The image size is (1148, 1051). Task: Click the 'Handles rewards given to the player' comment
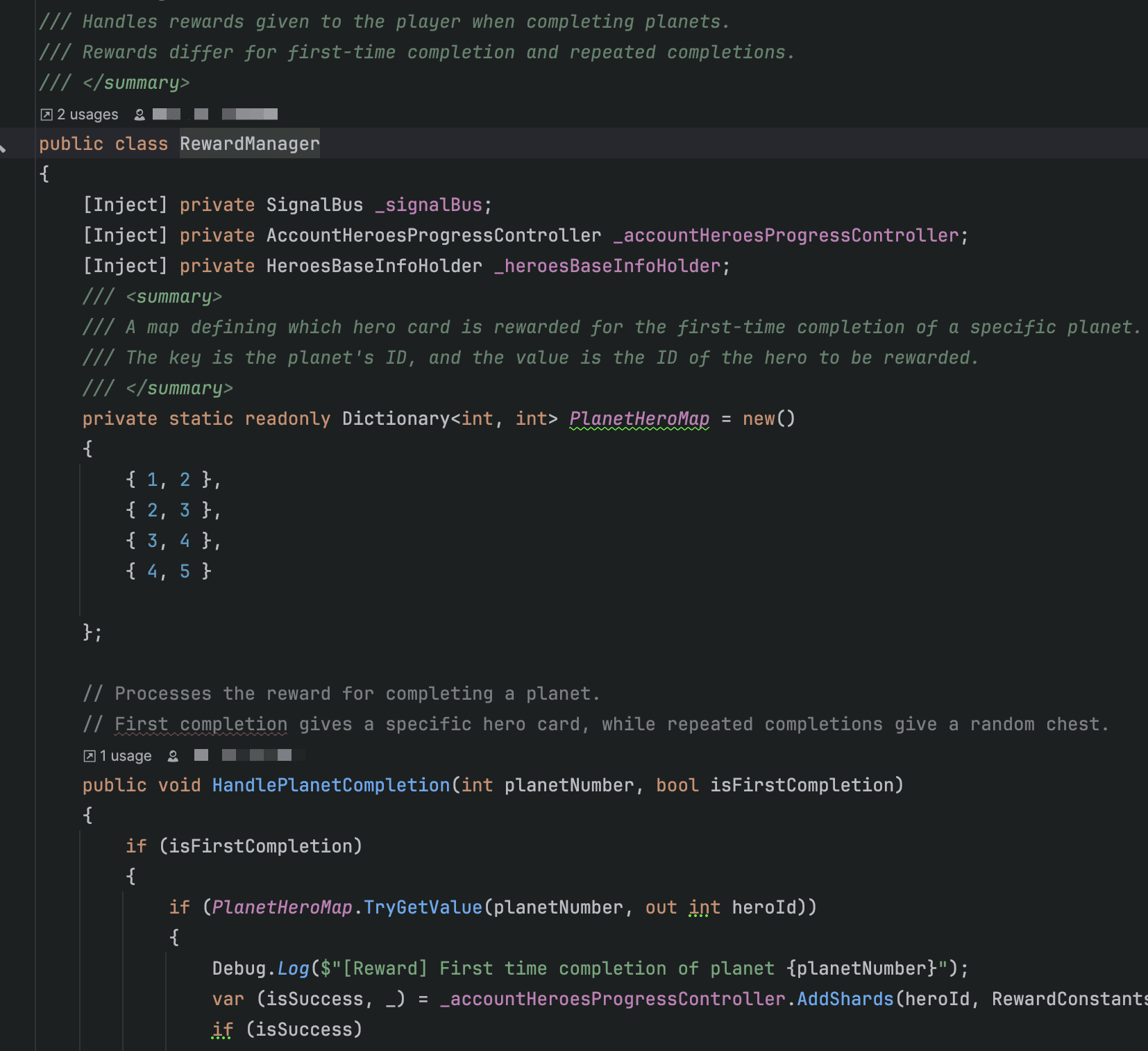pyautogui.click(x=385, y=22)
